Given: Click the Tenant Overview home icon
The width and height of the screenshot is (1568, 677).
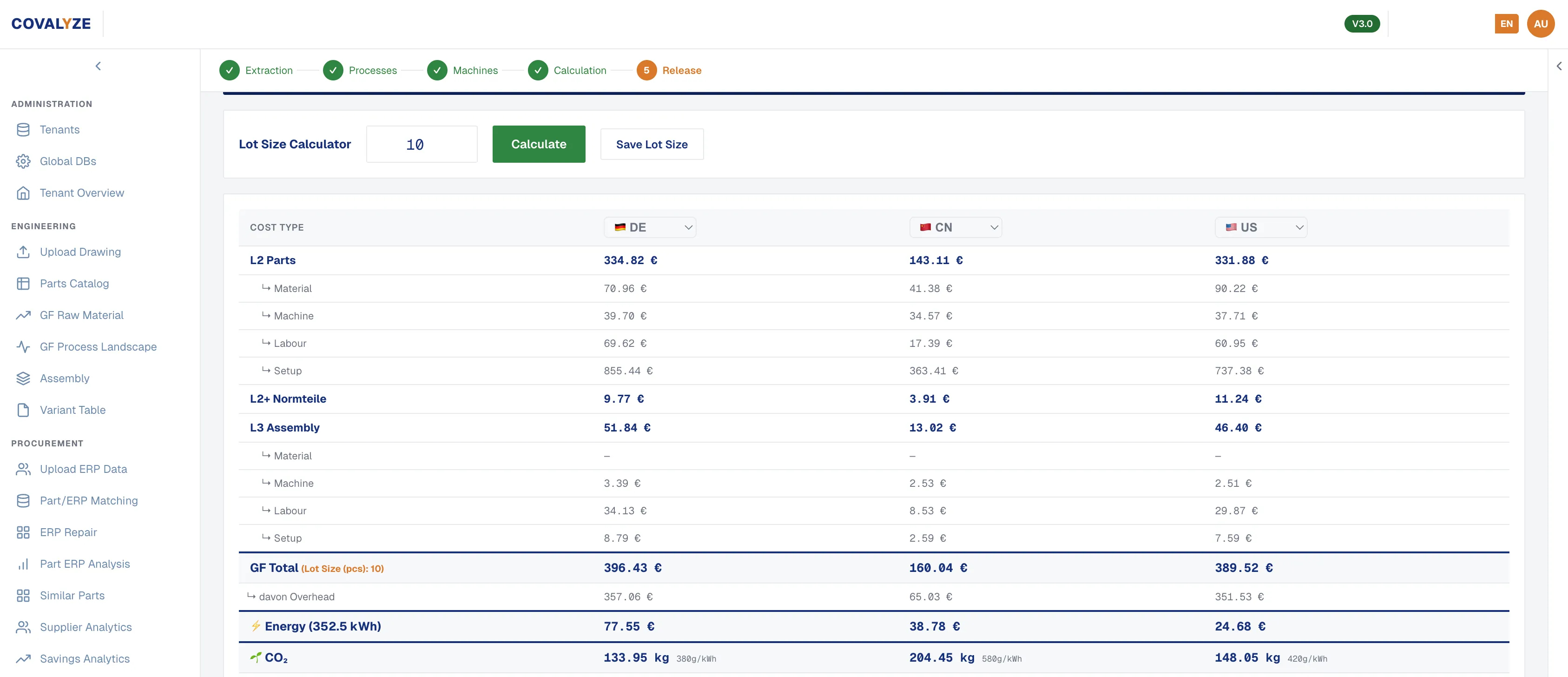Looking at the screenshot, I should click(x=23, y=193).
